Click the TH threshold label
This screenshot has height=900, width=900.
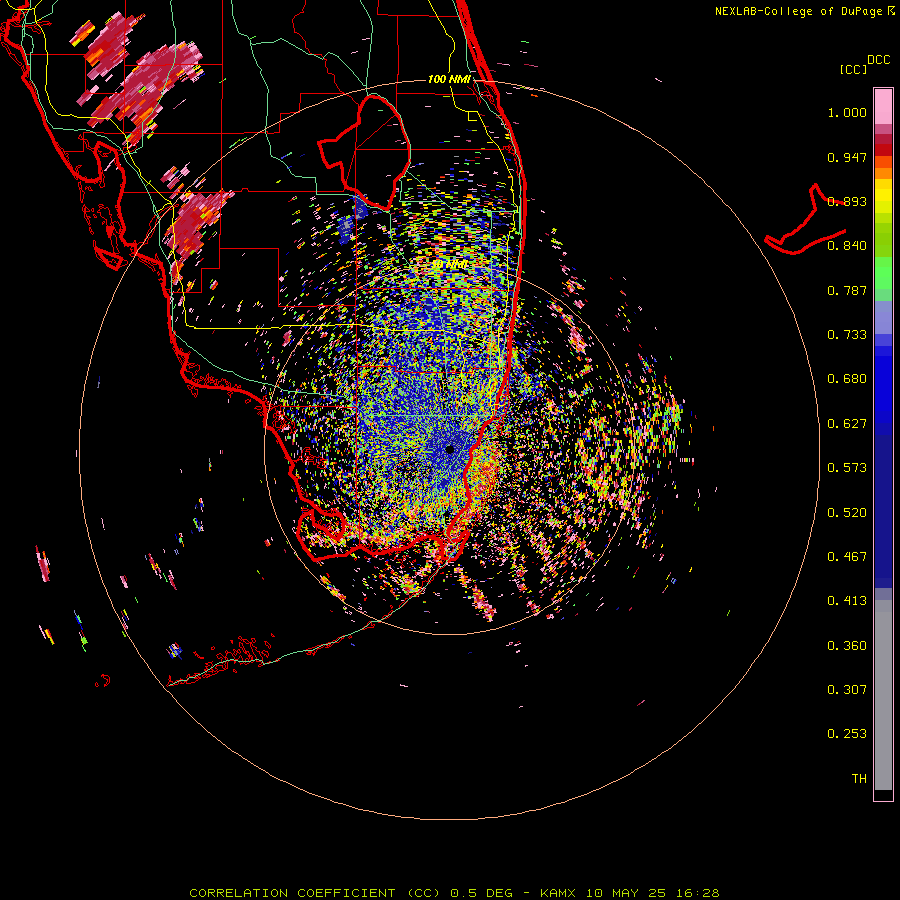coord(859,779)
